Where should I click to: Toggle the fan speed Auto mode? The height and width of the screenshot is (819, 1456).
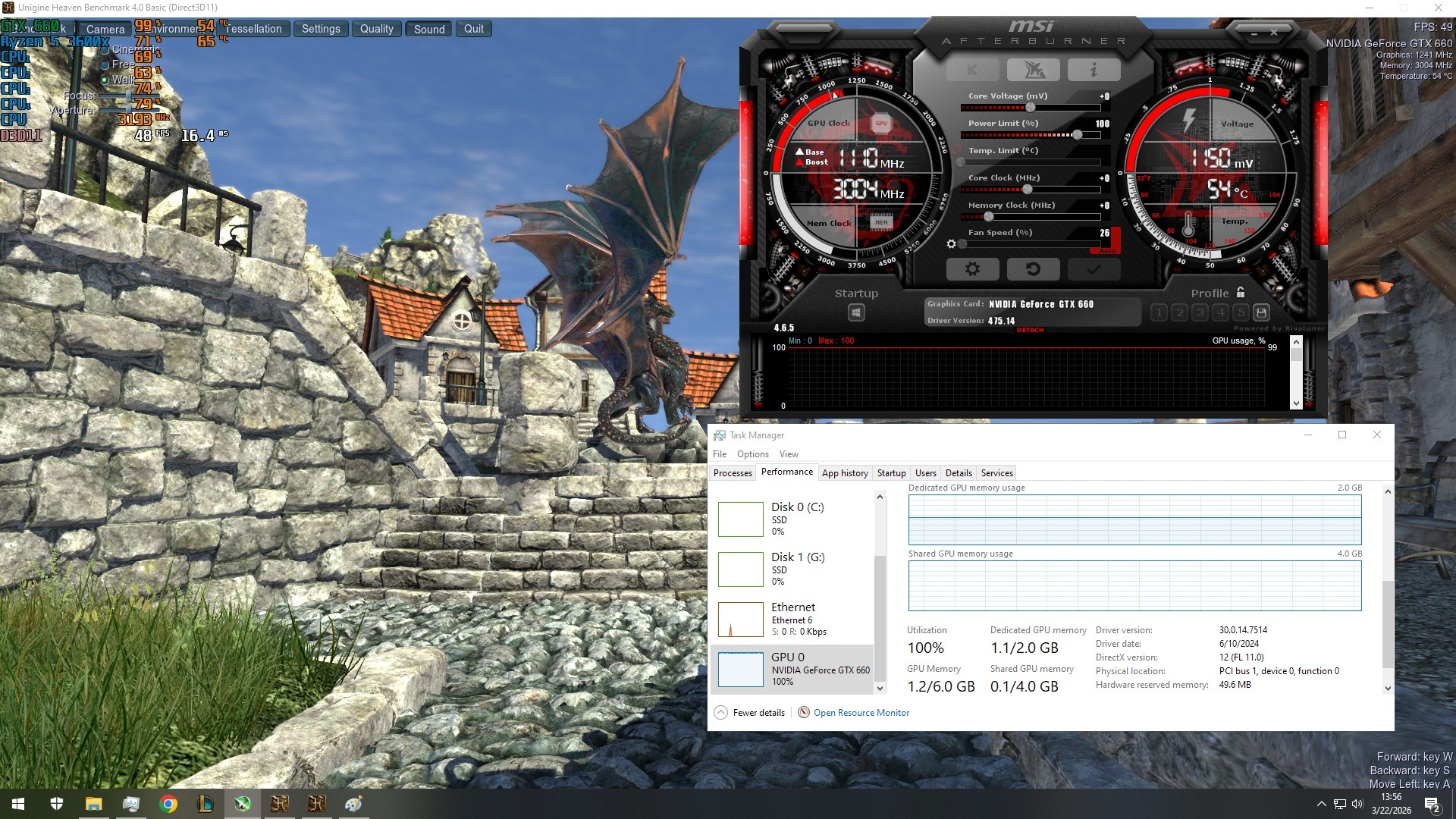click(x=1106, y=250)
